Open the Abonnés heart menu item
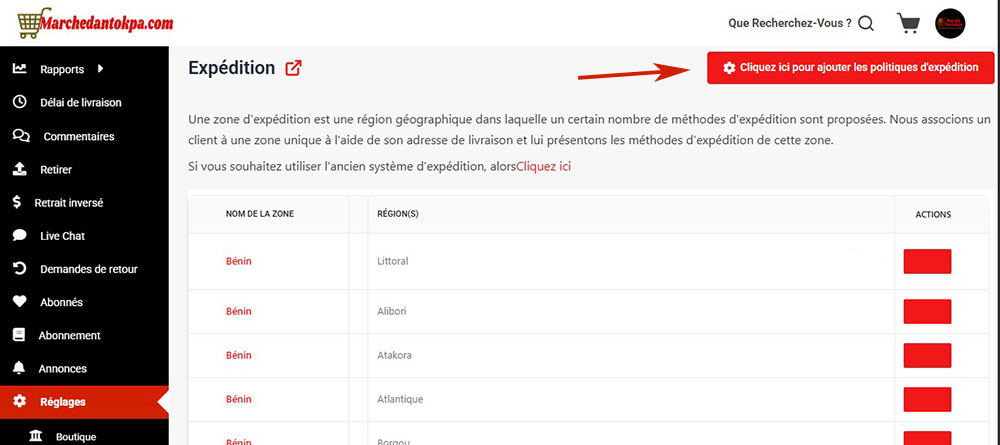This screenshot has width=1000, height=445. click(x=61, y=302)
